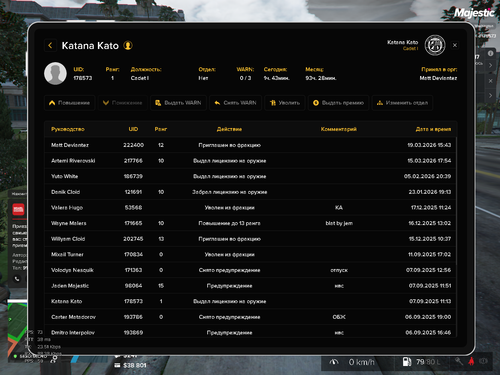Click the 'отпуск' comment cell
500x375 pixels.
coord(339,270)
